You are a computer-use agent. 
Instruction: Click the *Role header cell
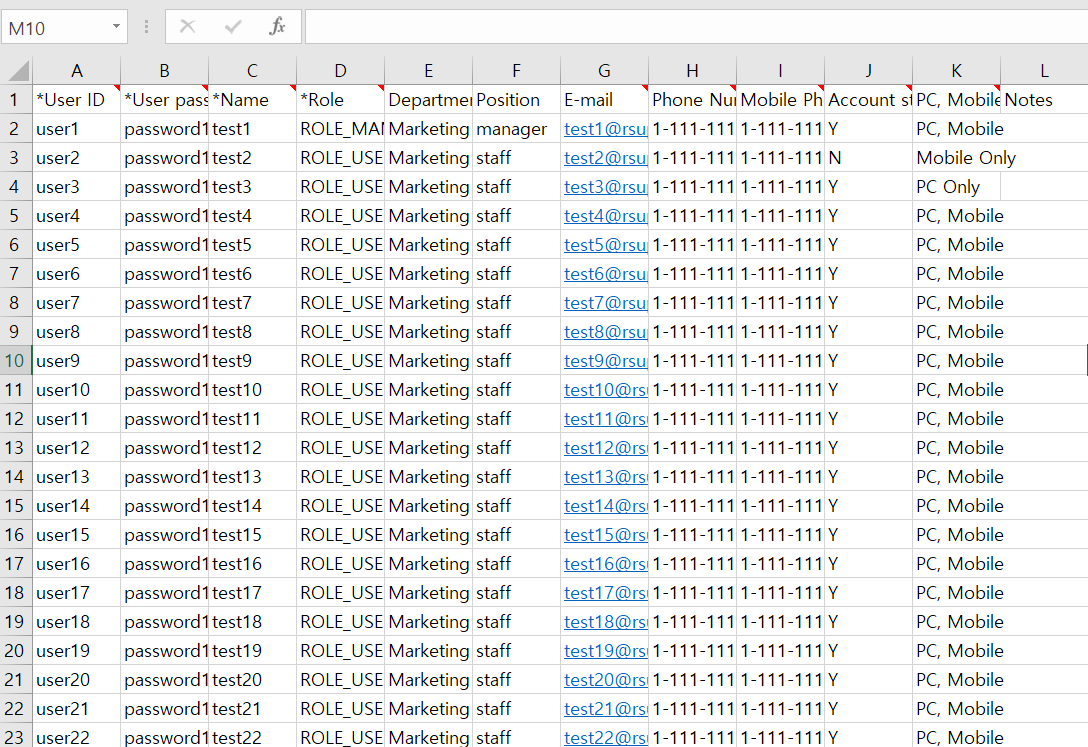click(x=340, y=100)
